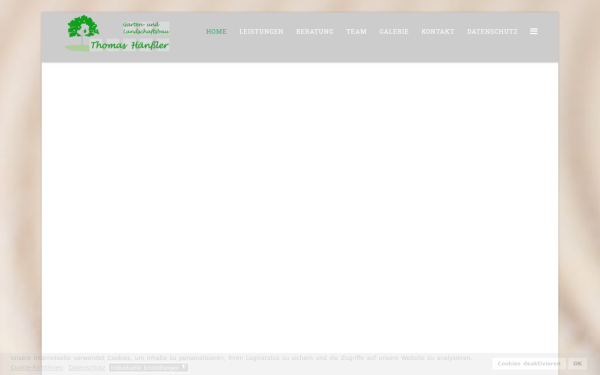
Task: Open the TEAM page
Action: pyautogui.click(x=356, y=31)
